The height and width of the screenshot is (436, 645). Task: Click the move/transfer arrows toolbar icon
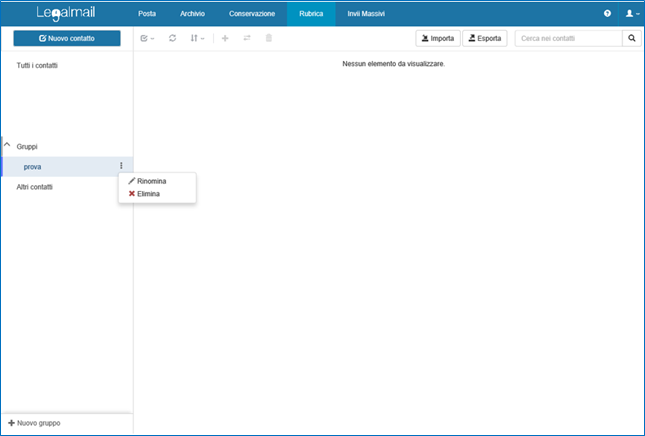point(246,38)
